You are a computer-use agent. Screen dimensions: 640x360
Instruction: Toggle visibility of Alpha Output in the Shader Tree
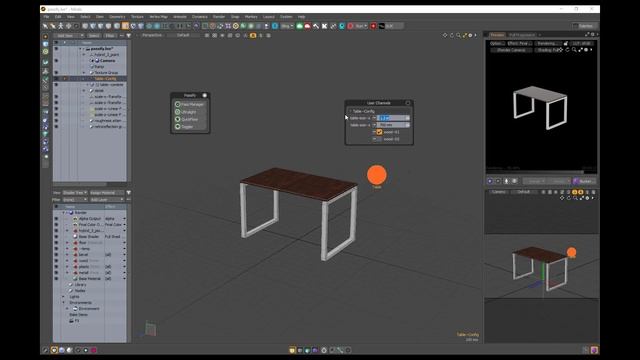coord(56,219)
